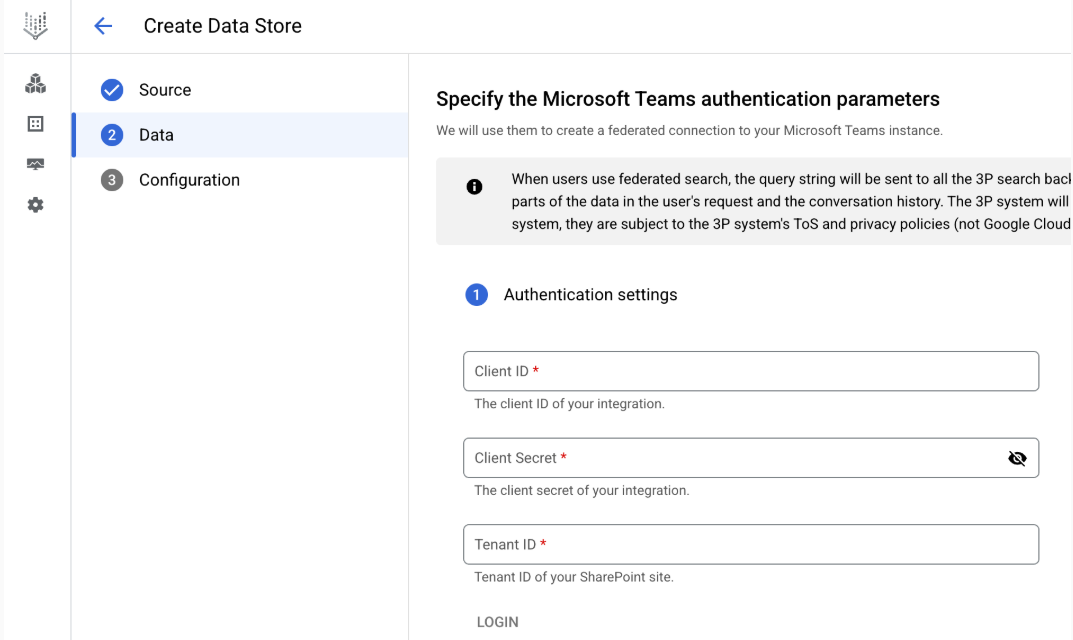Click the Agent Builder logo above the sidebar
Viewport: 1073px width, 640px height.
tap(35, 25)
